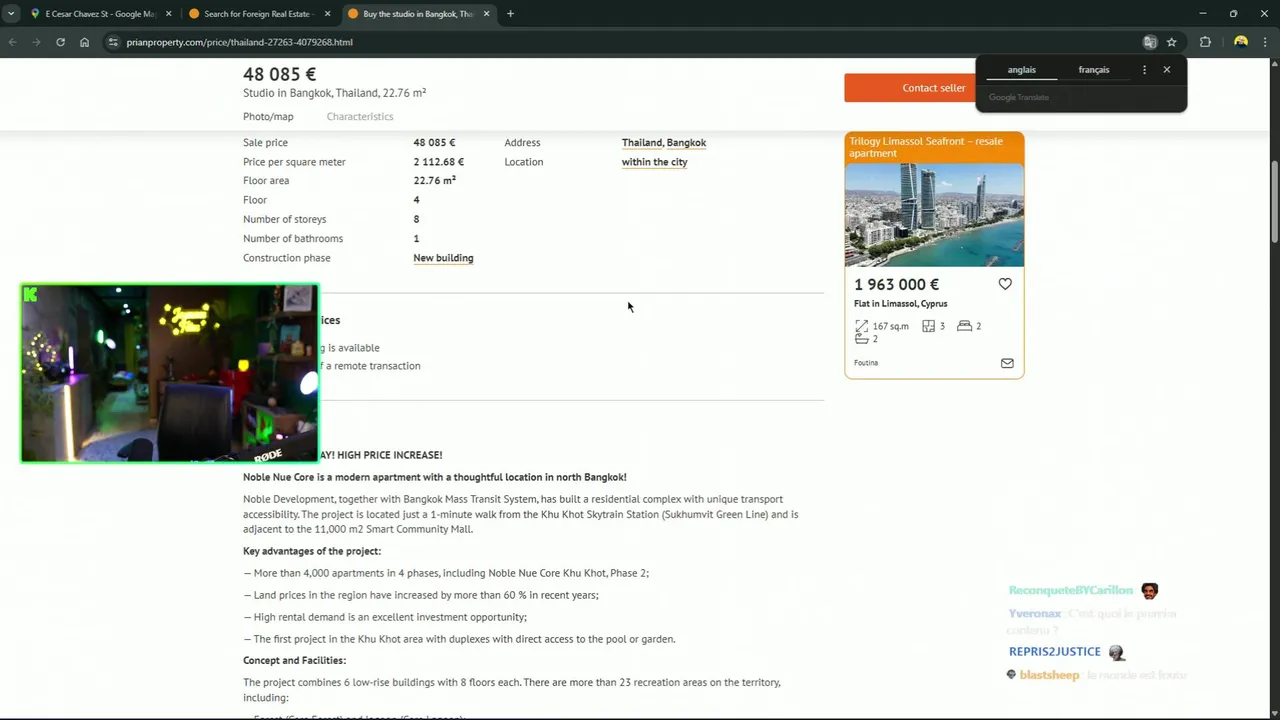Click ReconqueteBYCarillon username in chat
The width and height of the screenshot is (1280, 720).
click(x=1071, y=591)
